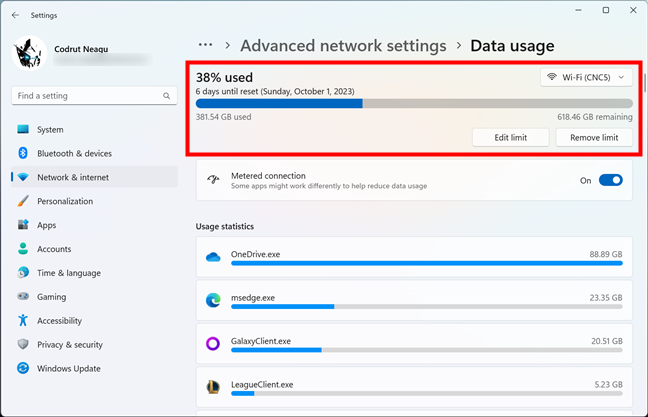Open the Wi-Fi (CNCS) network dropdown

click(x=586, y=77)
